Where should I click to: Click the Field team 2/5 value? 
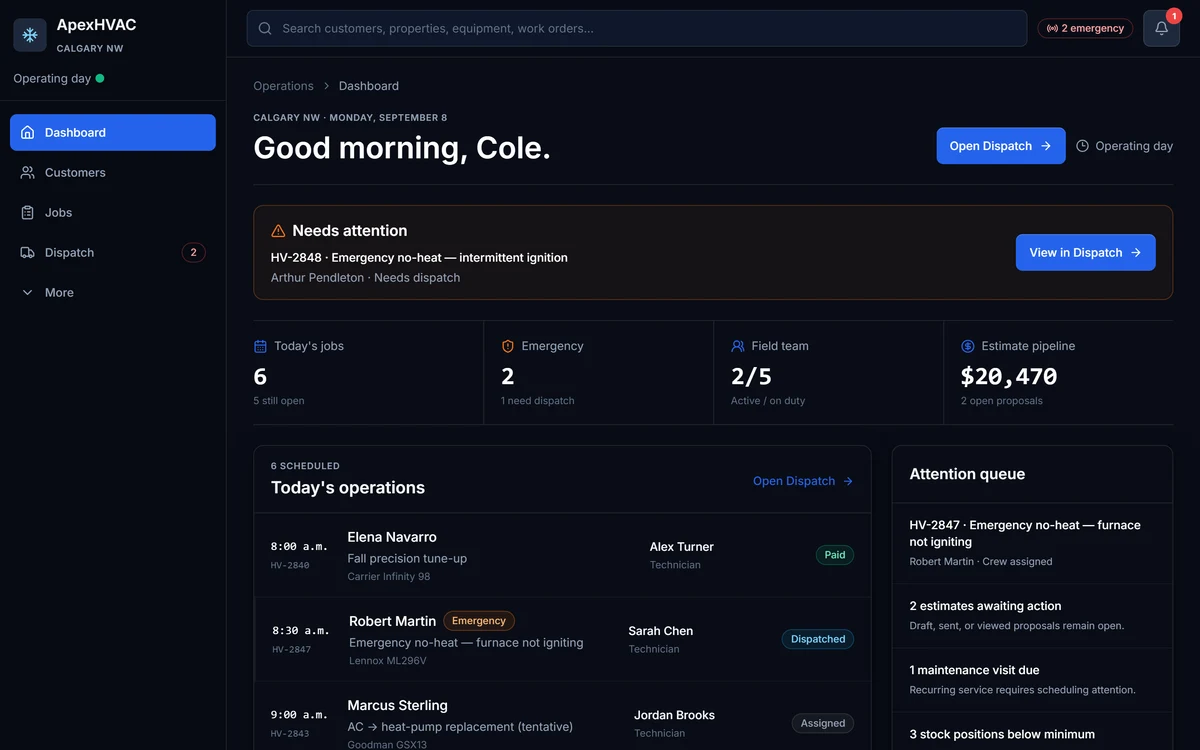pos(751,376)
